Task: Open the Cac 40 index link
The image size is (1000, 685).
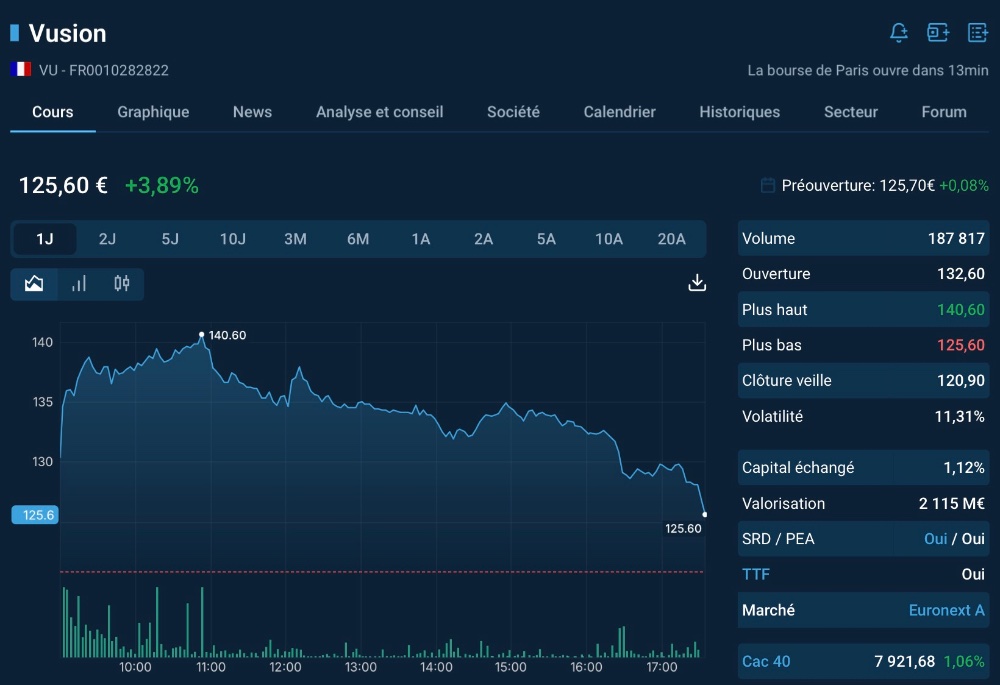Action: tap(766, 661)
